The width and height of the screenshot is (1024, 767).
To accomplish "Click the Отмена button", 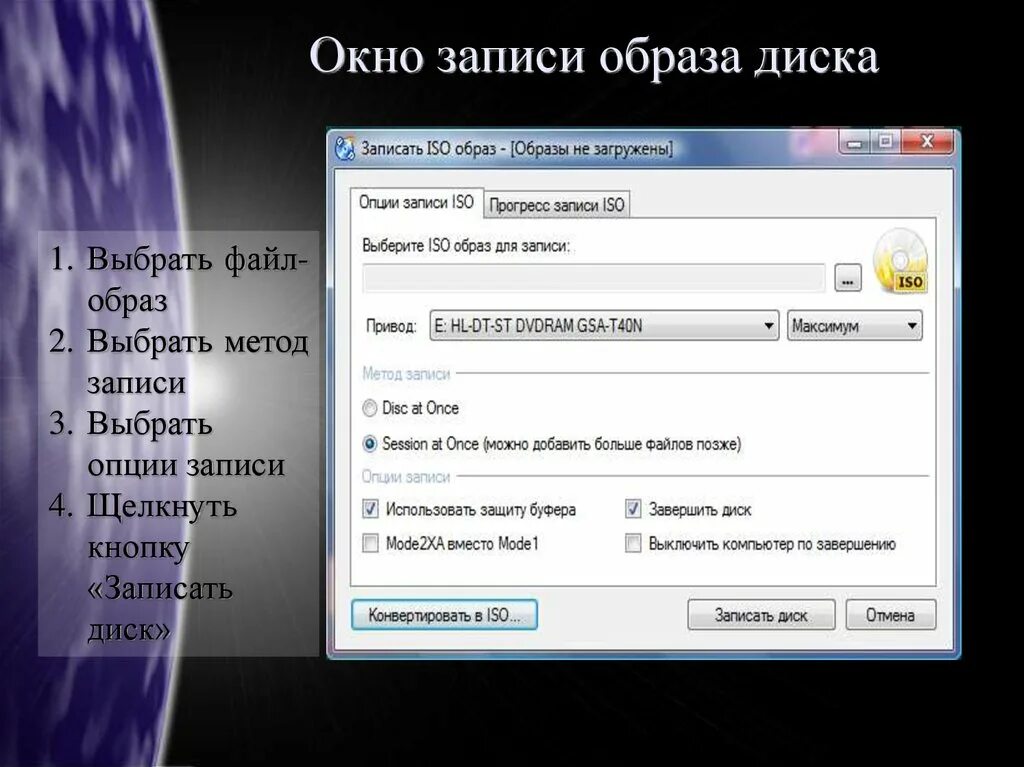I will (890, 615).
